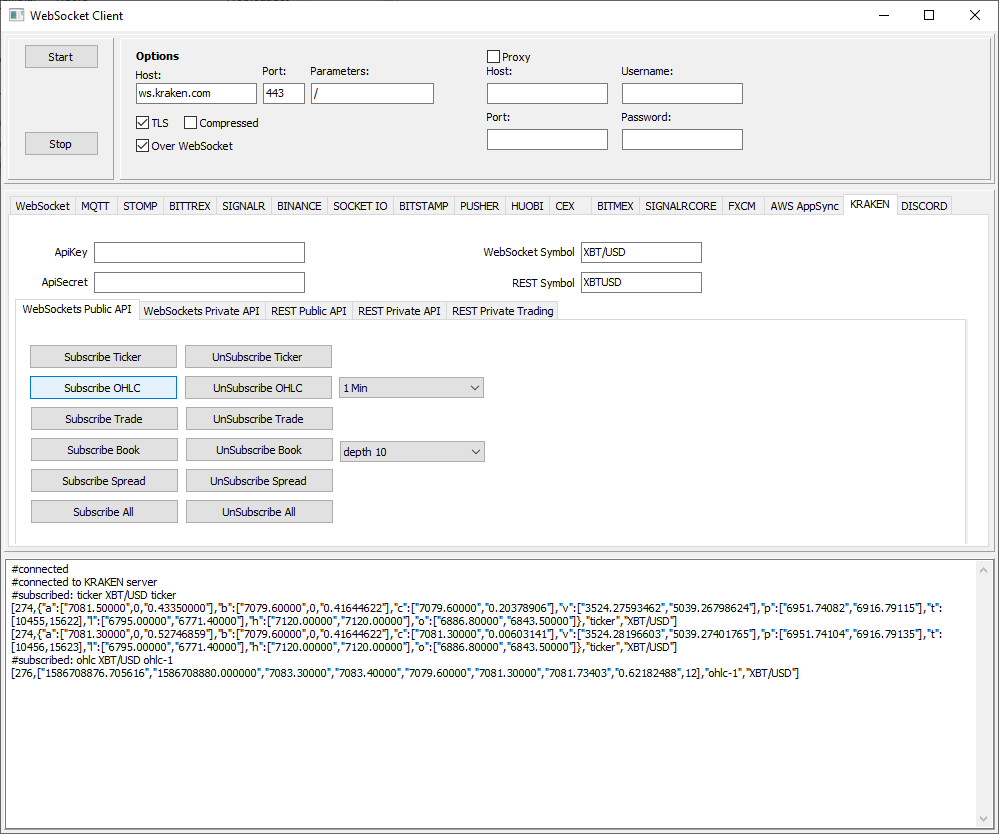This screenshot has width=999, height=834.
Task: Click UnSubscribe Spread
Action: pos(259,481)
